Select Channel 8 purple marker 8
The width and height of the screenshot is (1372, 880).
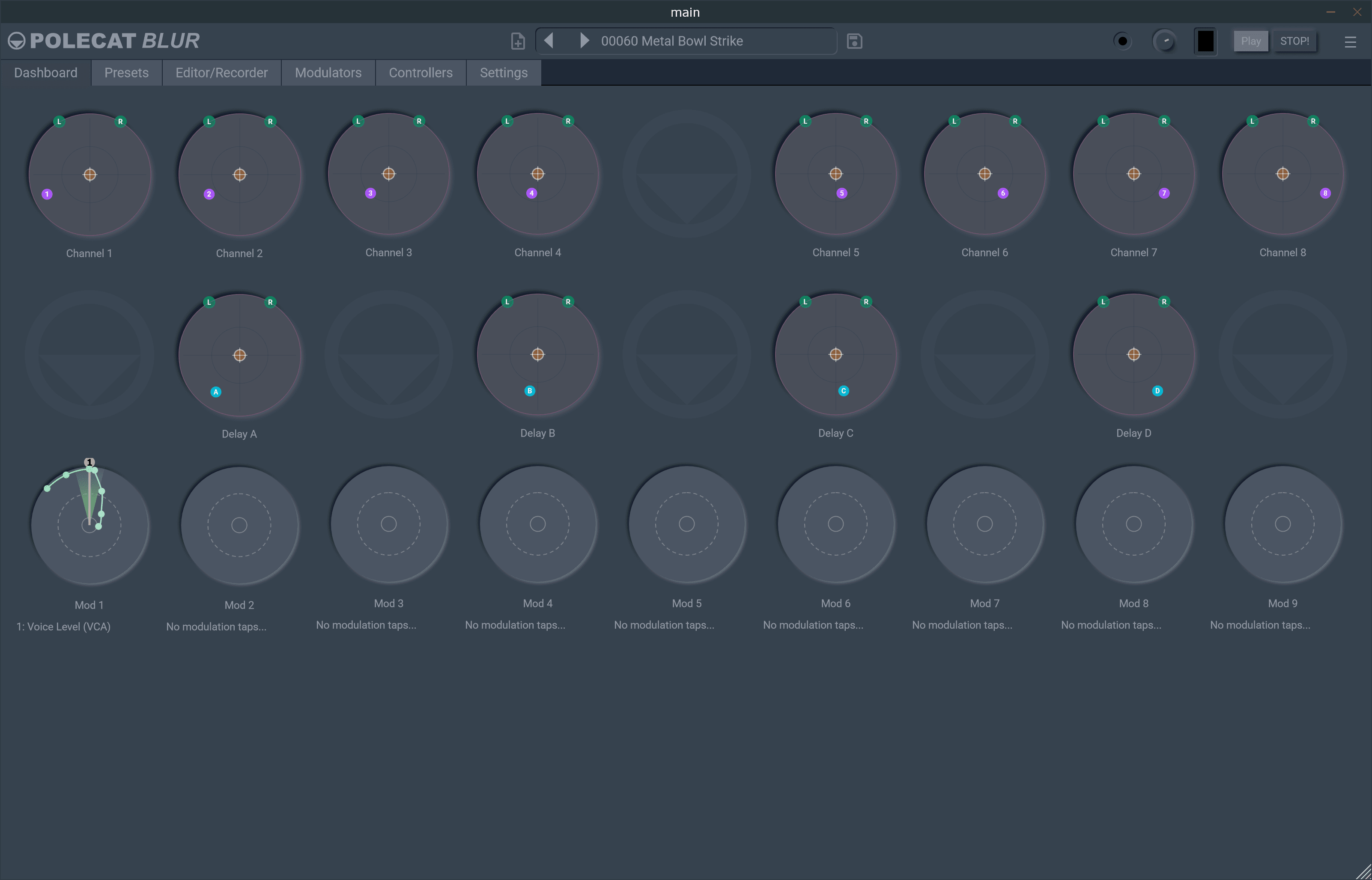point(1325,193)
